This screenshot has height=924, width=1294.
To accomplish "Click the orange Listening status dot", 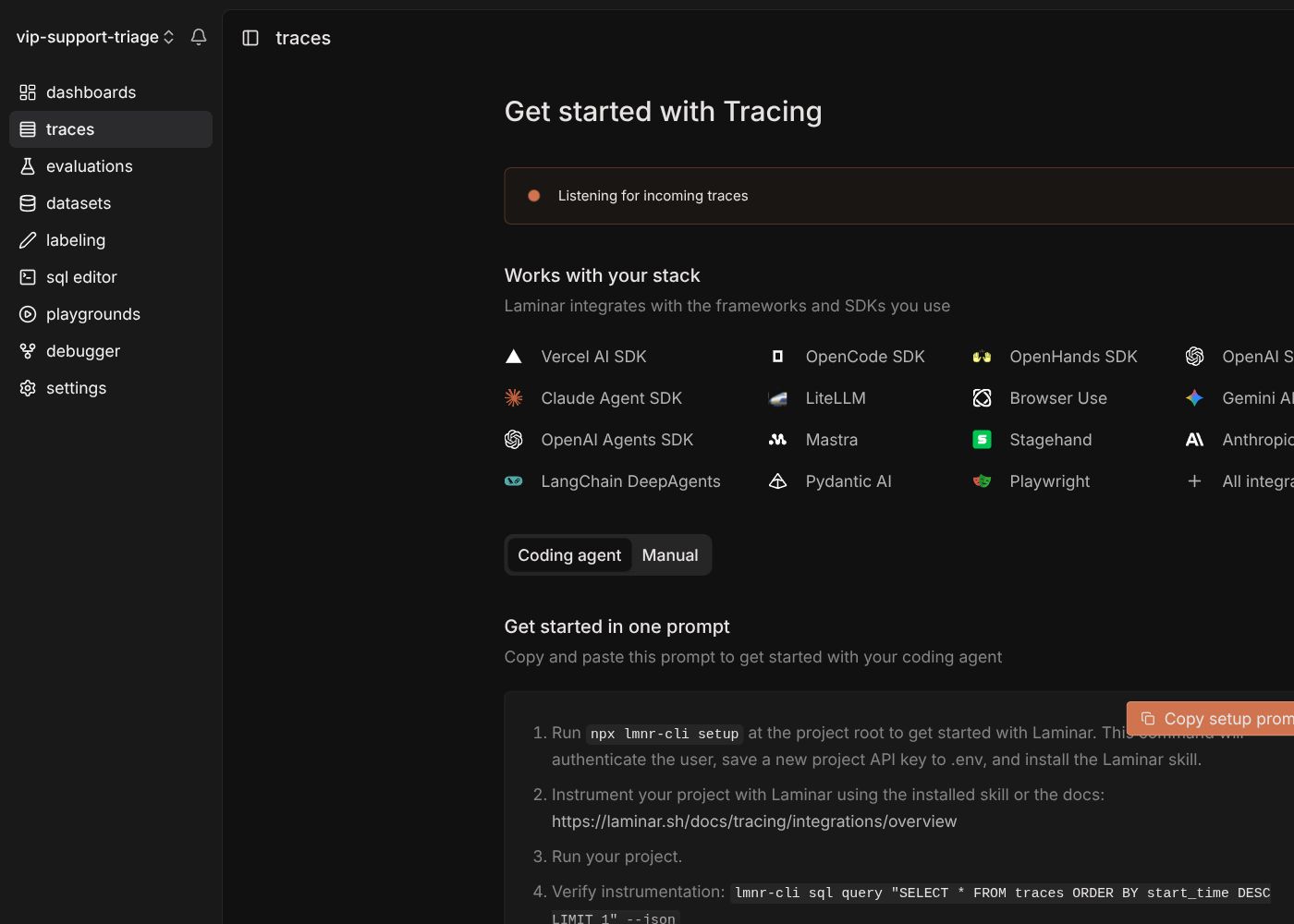I will click(533, 196).
